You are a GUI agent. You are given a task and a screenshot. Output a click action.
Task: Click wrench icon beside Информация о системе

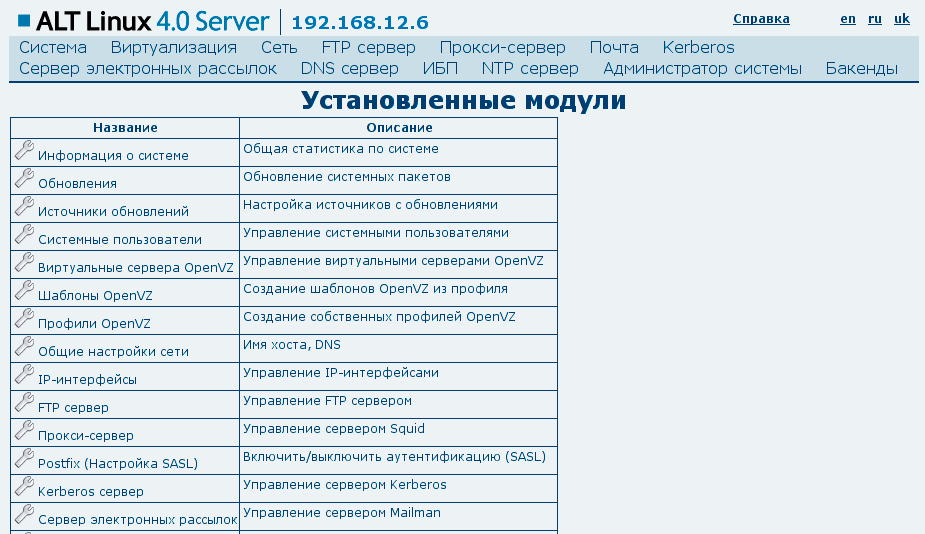(24, 150)
